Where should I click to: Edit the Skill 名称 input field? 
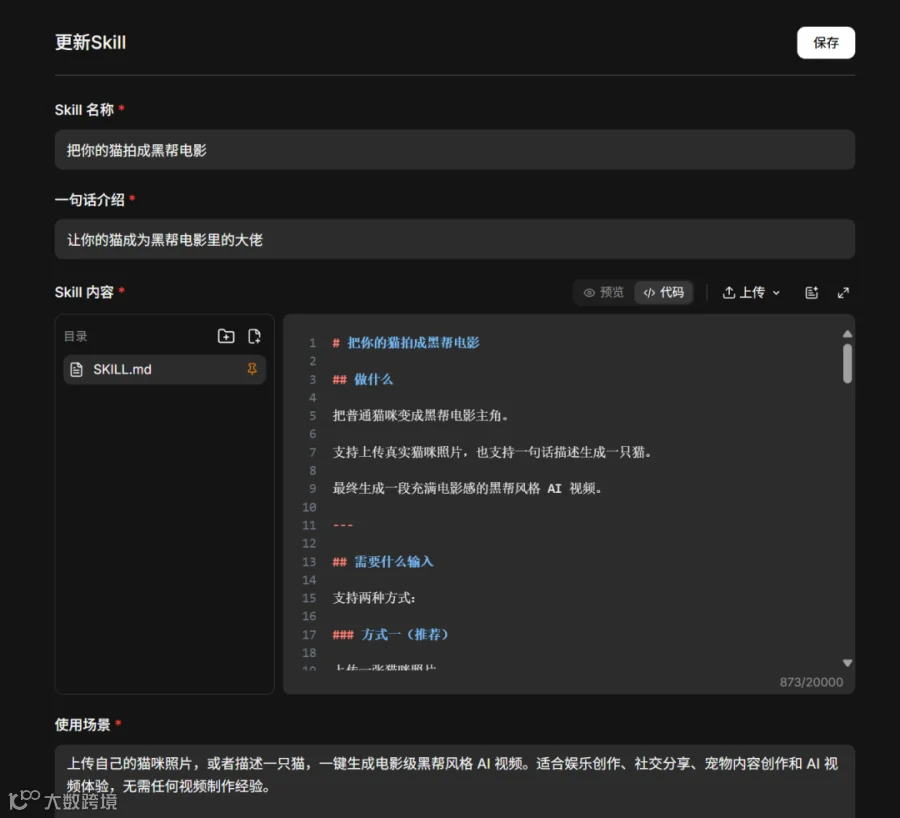[x=455, y=150]
